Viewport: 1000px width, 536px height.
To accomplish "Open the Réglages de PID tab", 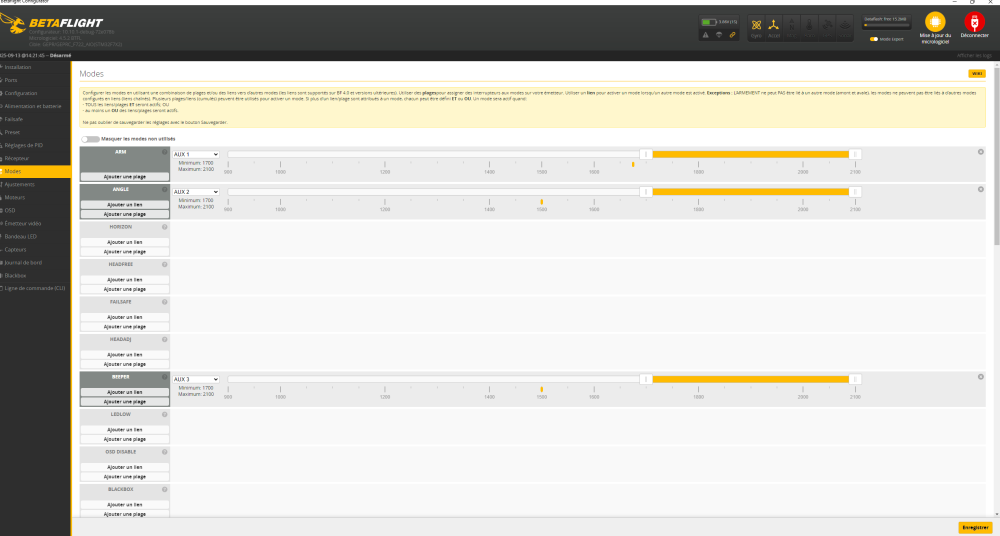I will pyautogui.click(x=24, y=145).
